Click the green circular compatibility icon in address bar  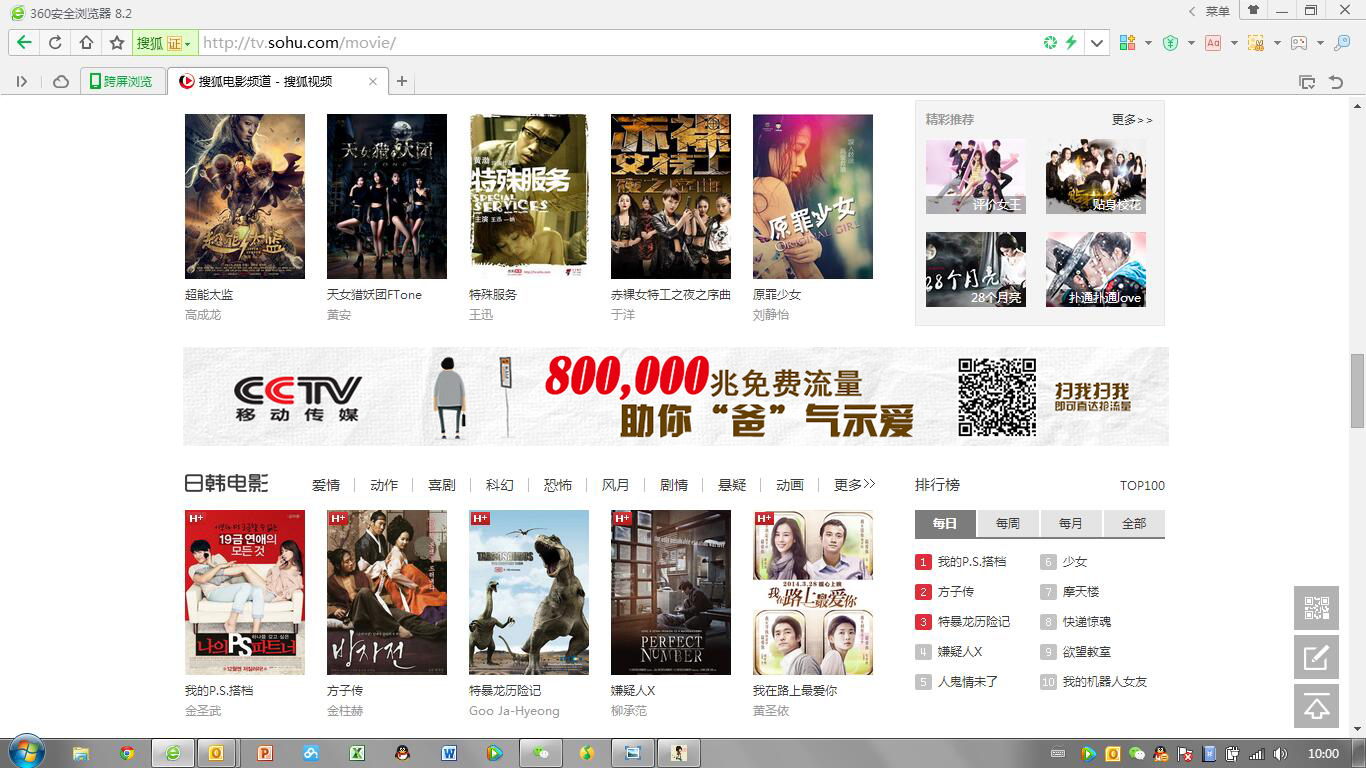(1050, 43)
